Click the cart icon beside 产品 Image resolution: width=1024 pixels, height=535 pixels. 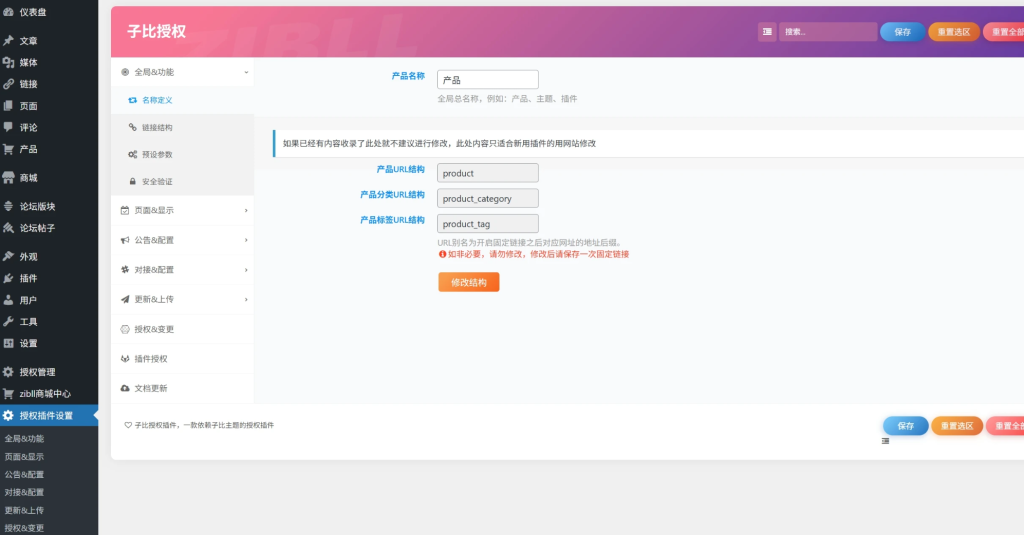pos(8,149)
